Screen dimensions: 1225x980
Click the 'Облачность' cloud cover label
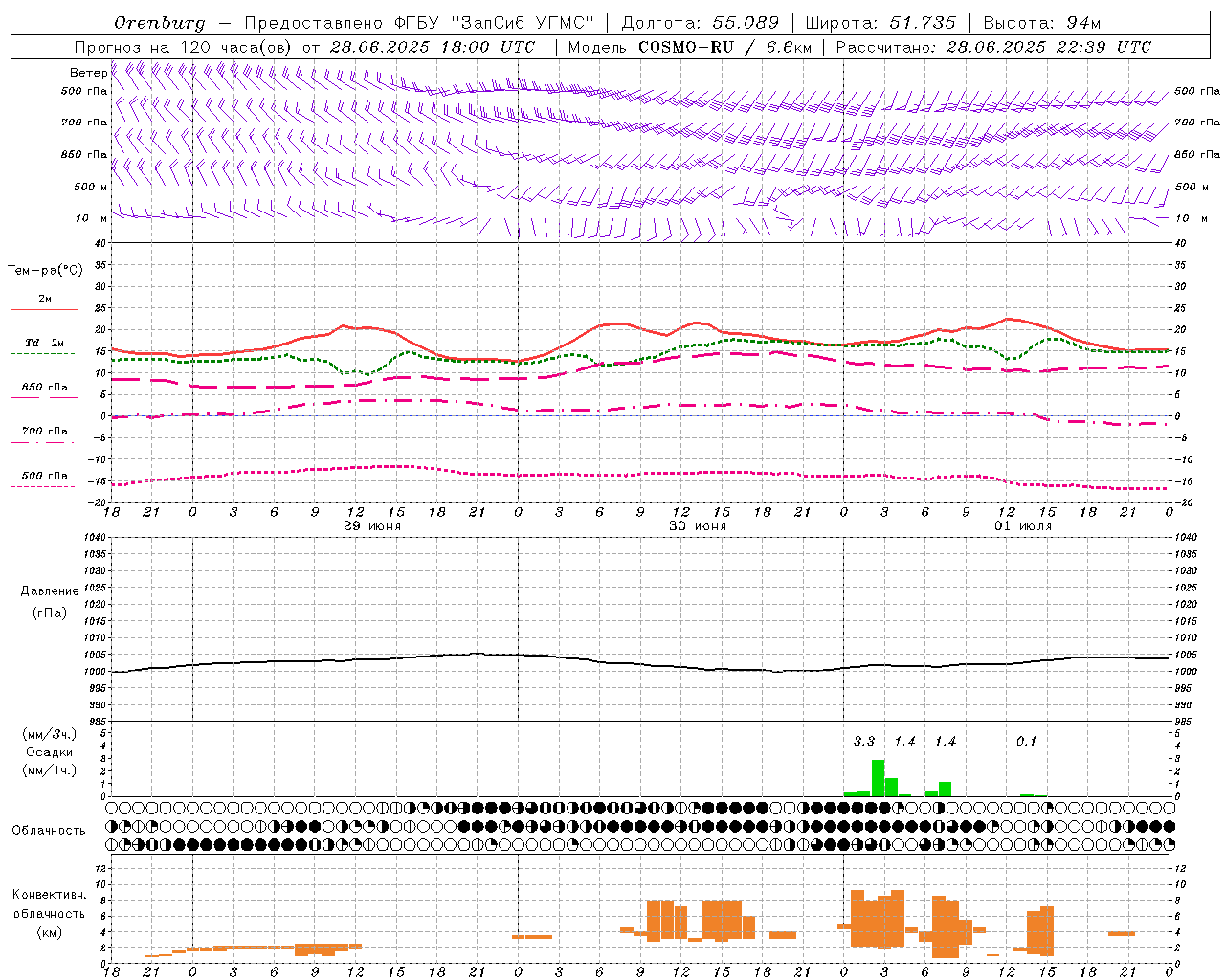click(x=49, y=830)
